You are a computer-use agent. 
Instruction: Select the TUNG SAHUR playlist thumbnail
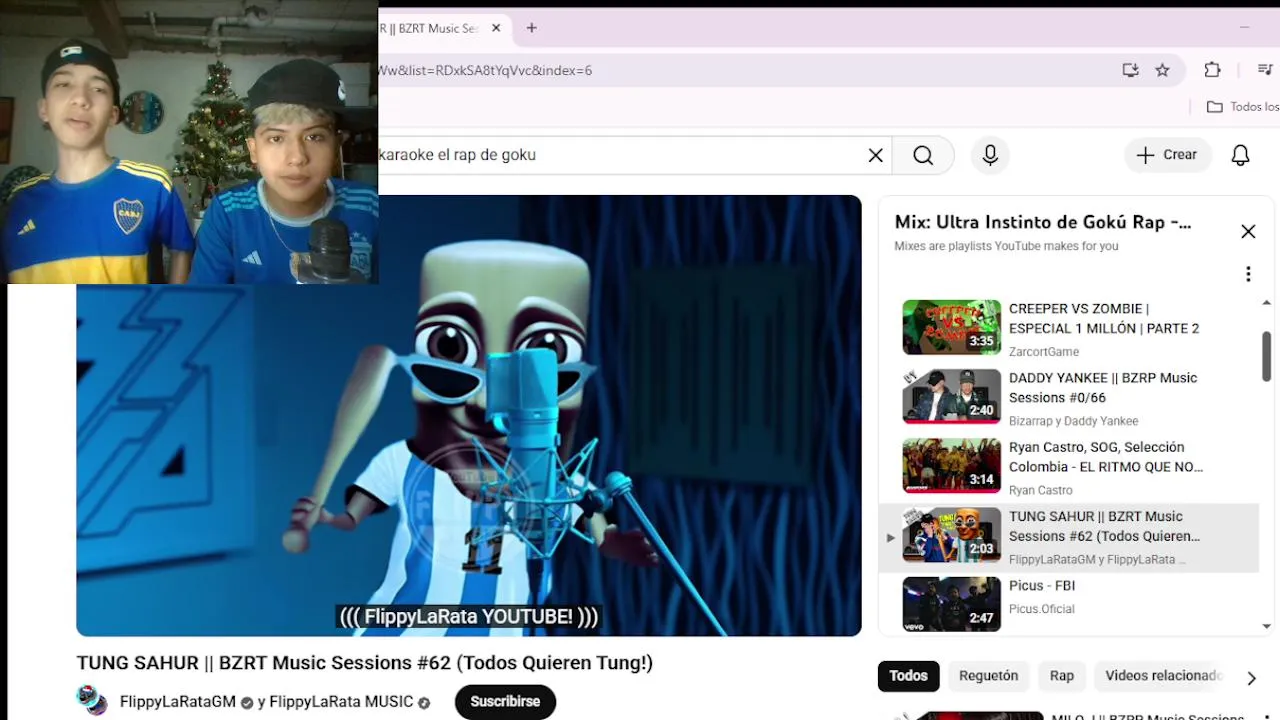[951, 535]
